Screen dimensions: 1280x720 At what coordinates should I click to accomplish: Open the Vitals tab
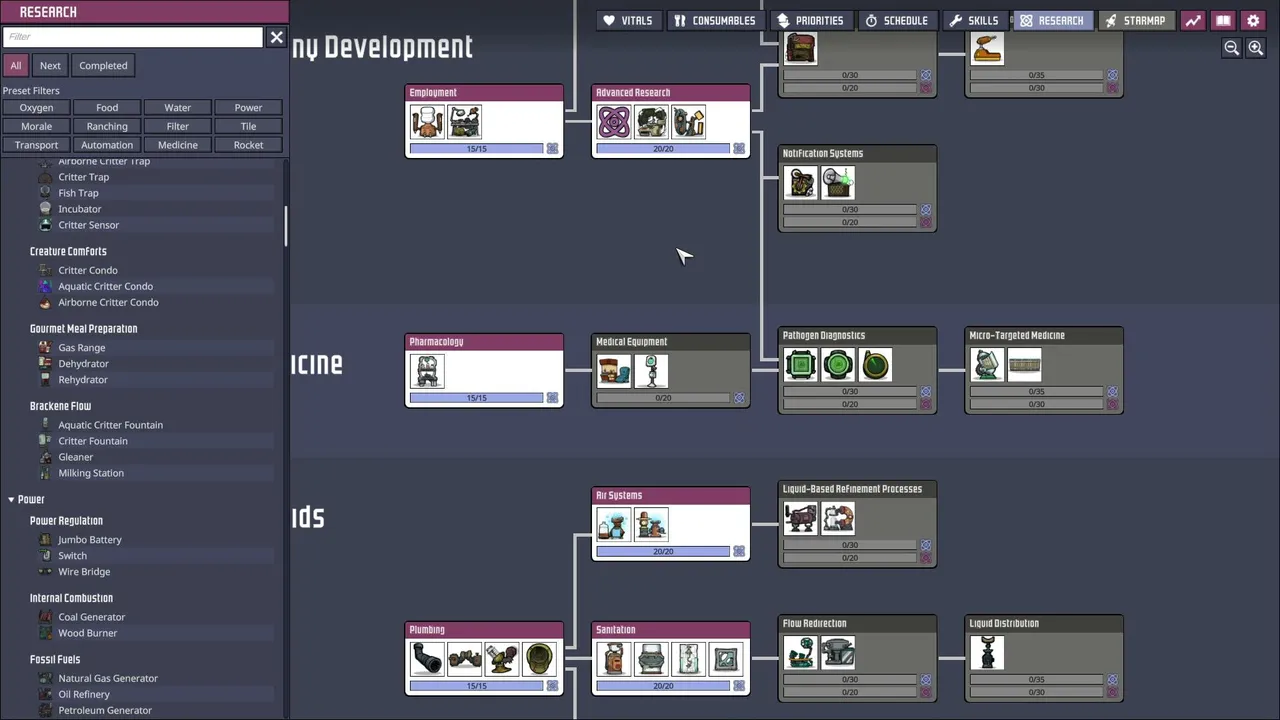click(628, 20)
